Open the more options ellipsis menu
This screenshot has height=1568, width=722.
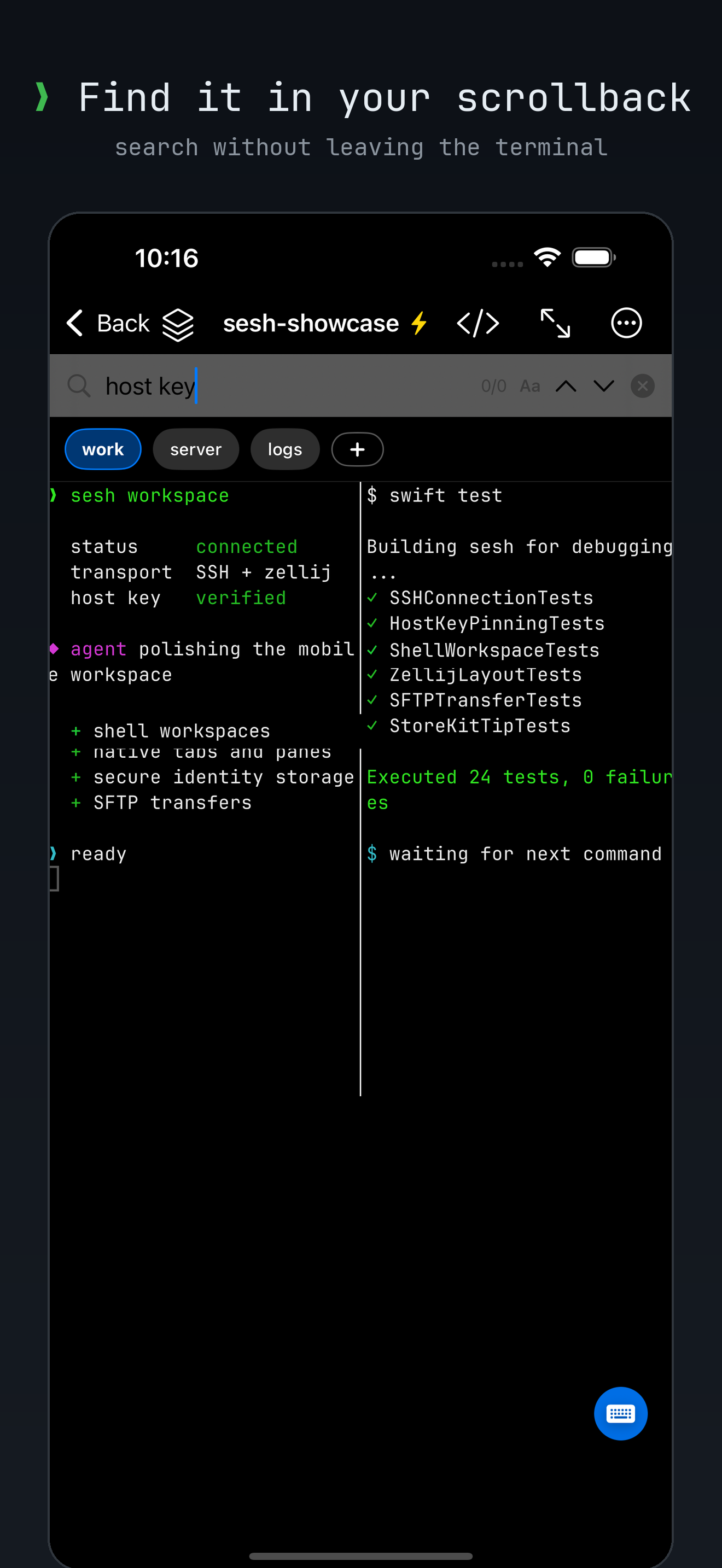point(626,323)
